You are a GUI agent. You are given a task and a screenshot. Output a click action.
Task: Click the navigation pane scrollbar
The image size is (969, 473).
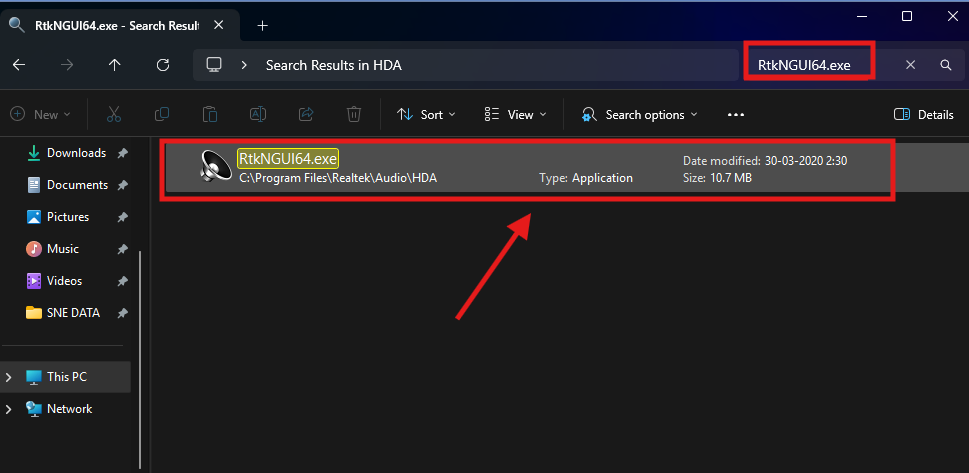141,359
